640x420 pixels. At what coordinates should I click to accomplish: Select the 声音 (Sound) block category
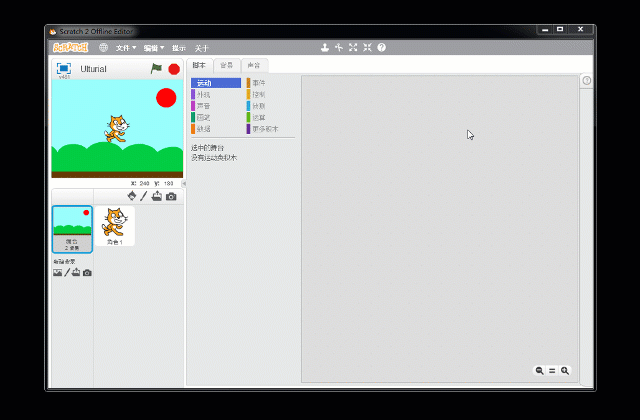[x=216, y=106]
